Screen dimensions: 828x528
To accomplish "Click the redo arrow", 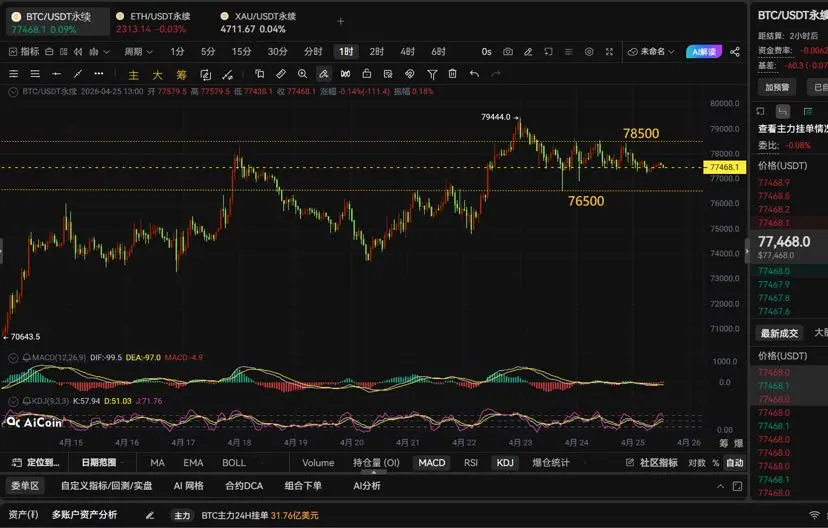I will [495, 74].
